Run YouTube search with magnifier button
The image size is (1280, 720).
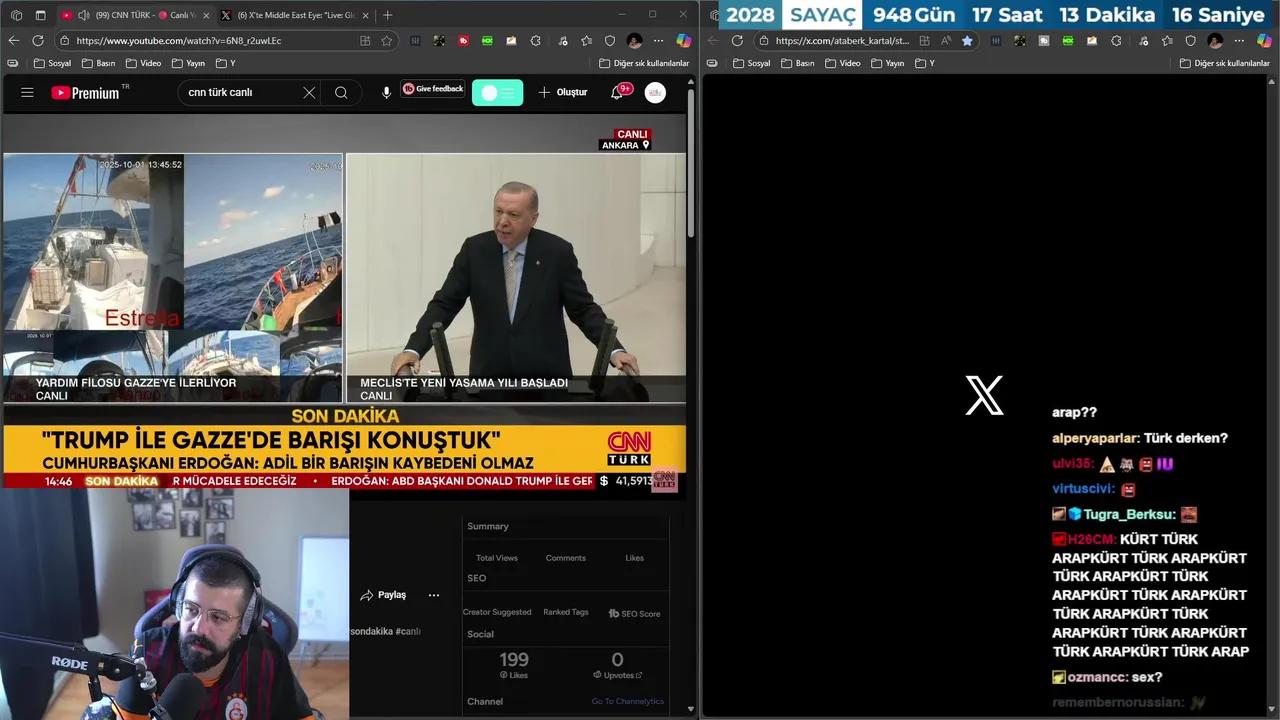pos(341,92)
